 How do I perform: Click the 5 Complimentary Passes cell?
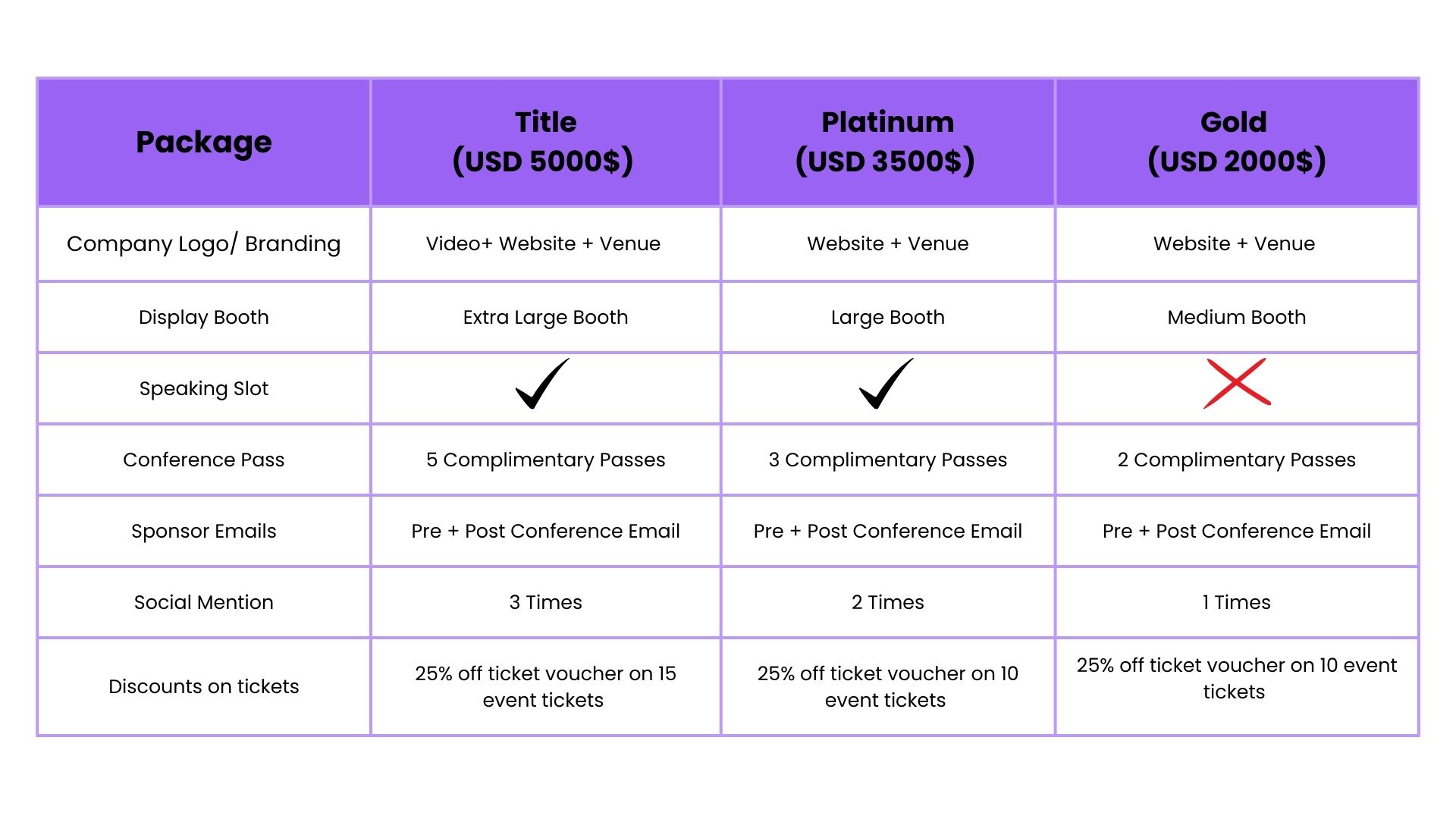tap(545, 460)
